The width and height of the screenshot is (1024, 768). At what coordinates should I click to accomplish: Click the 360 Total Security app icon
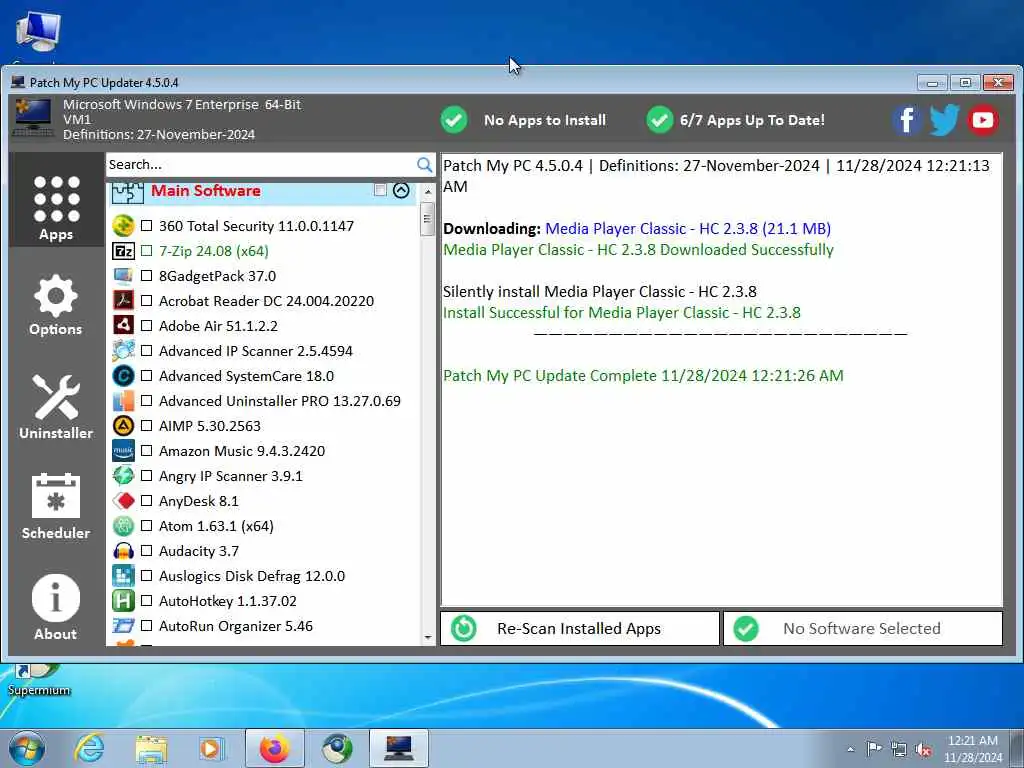pos(123,226)
